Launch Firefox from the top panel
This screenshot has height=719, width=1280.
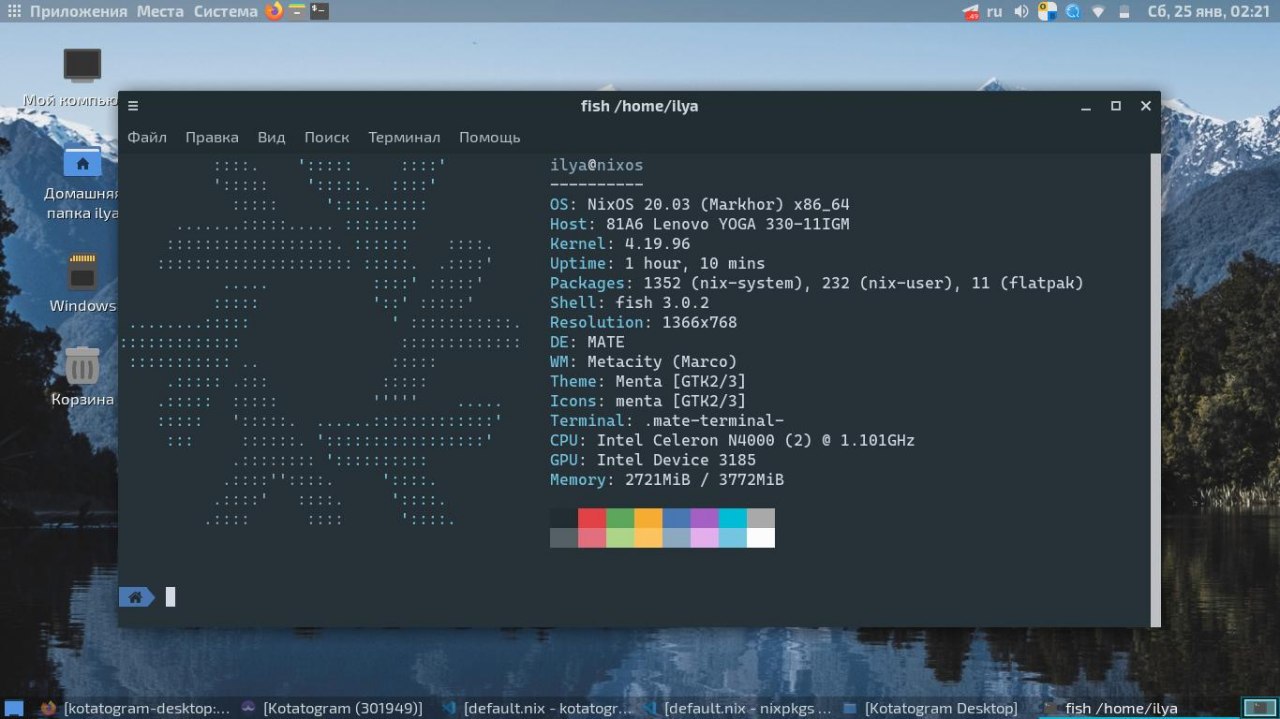tap(274, 12)
